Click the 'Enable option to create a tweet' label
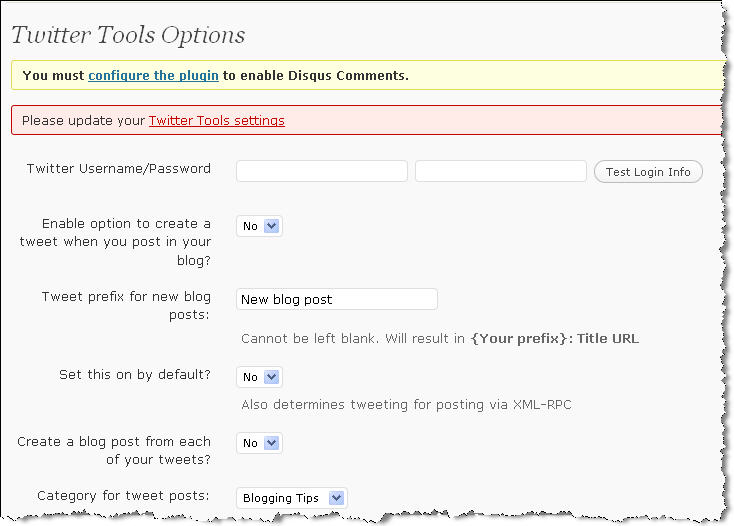The height and width of the screenshot is (526, 734). [x=115, y=241]
